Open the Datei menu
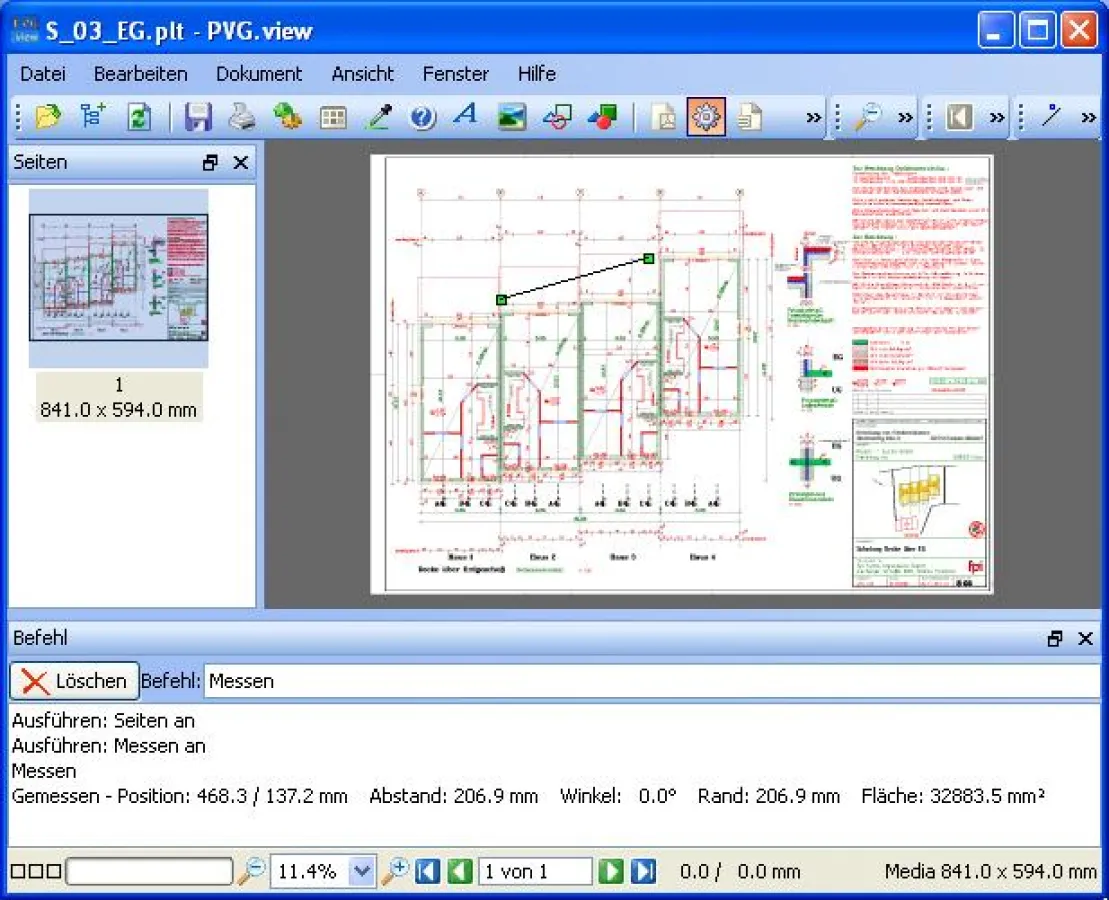The height and width of the screenshot is (900, 1109). pyautogui.click(x=43, y=74)
